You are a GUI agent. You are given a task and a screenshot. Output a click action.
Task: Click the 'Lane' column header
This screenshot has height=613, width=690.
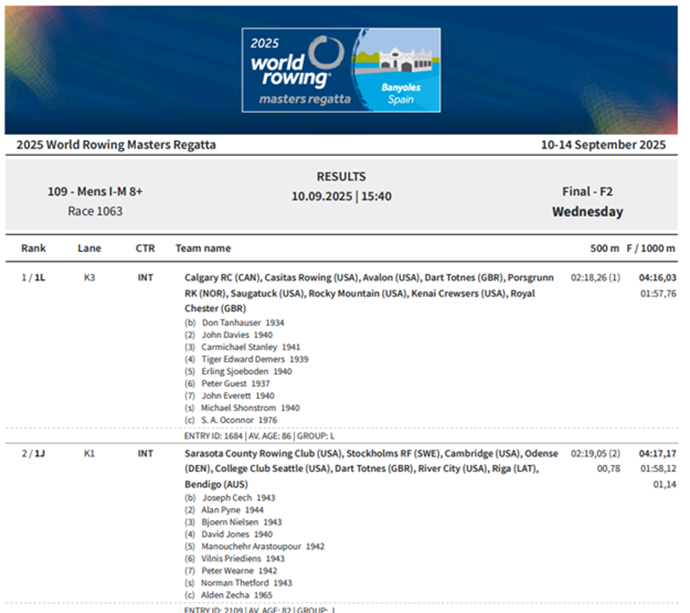pos(89,248)
